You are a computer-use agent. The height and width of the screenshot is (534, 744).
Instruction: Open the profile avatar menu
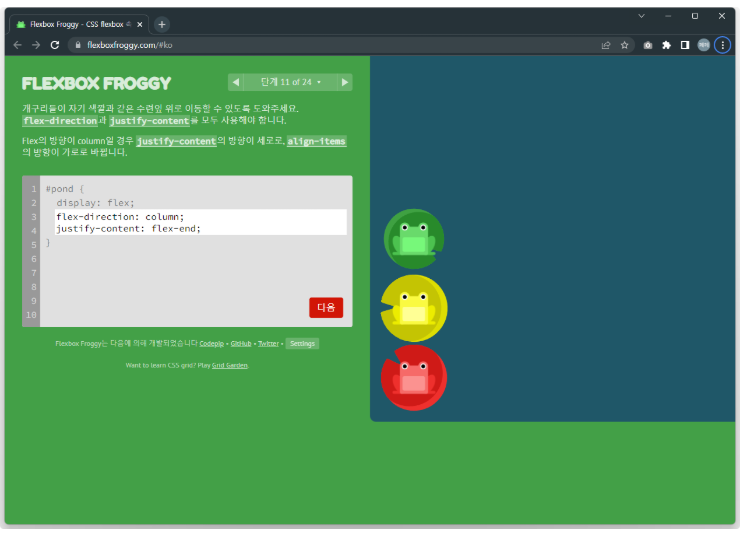[x=704, y=45]
